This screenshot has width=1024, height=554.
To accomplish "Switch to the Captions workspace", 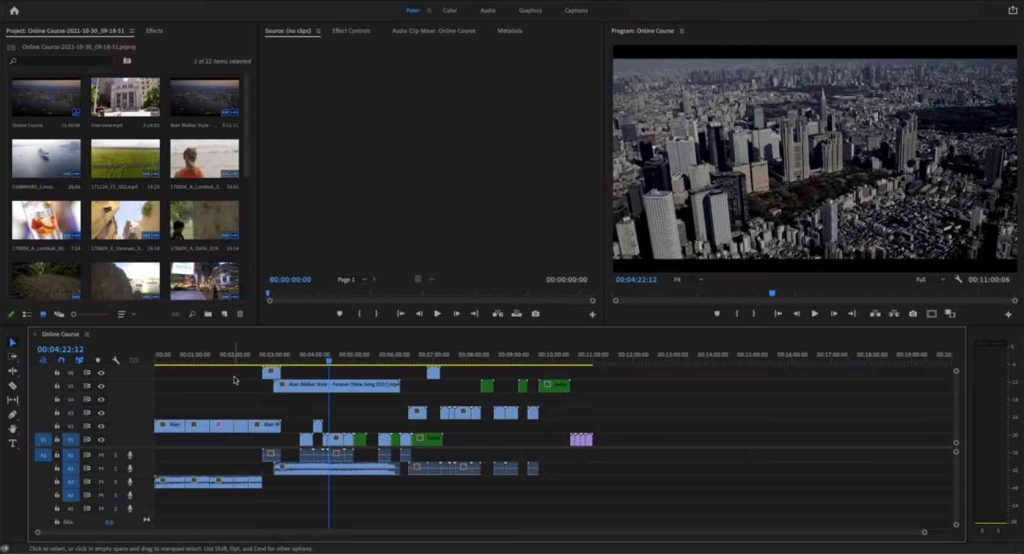I will [576, 10].
